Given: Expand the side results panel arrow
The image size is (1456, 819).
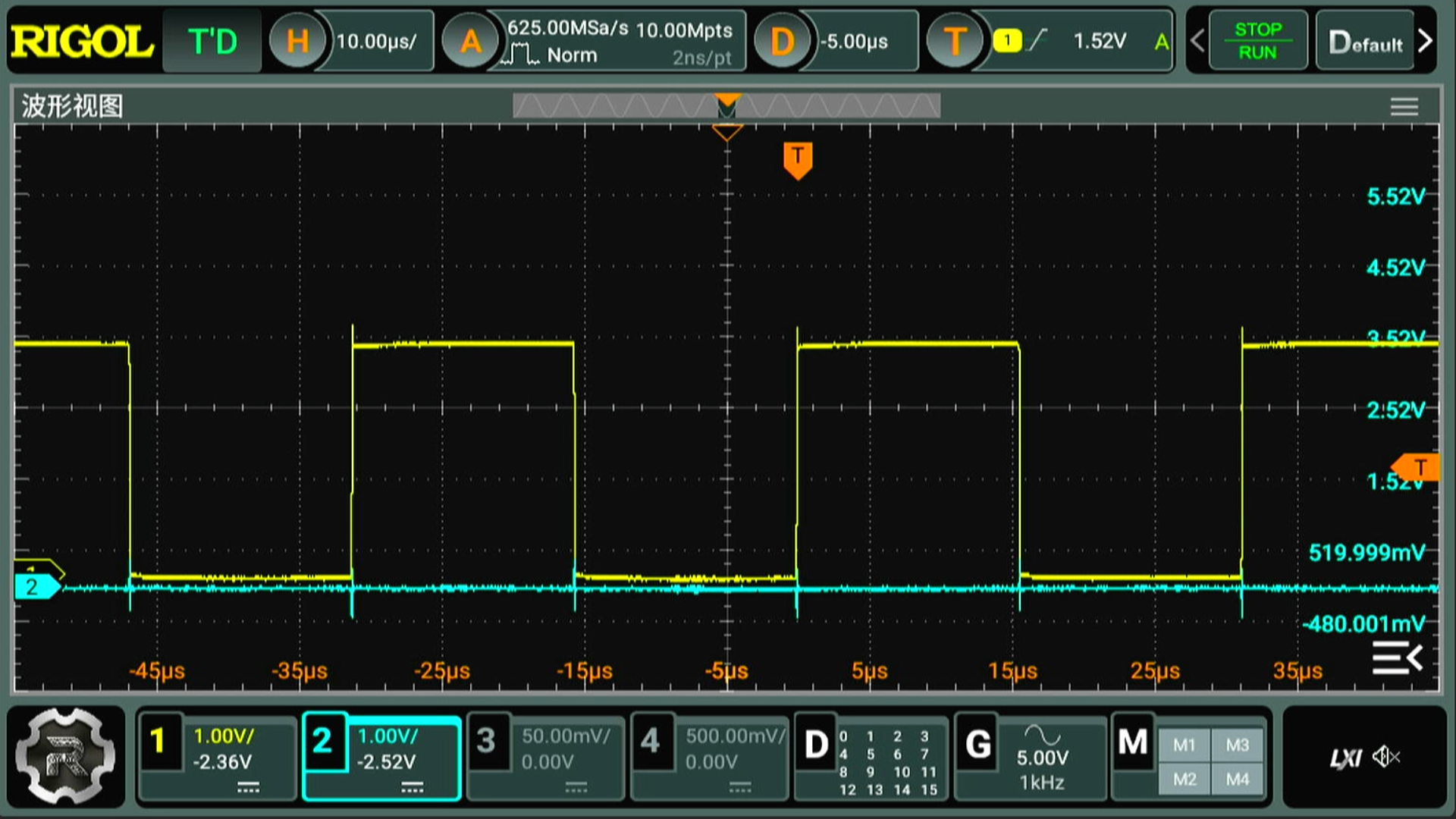Looking at the screenshot, I should point(1397,657).
